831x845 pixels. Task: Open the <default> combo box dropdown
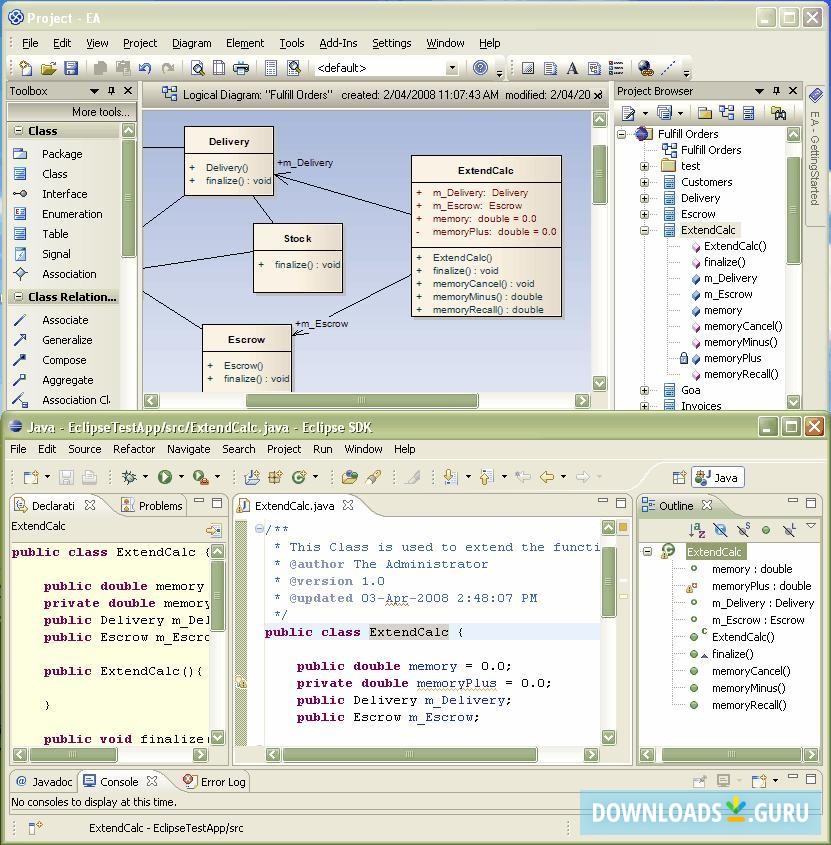[452, 68]
